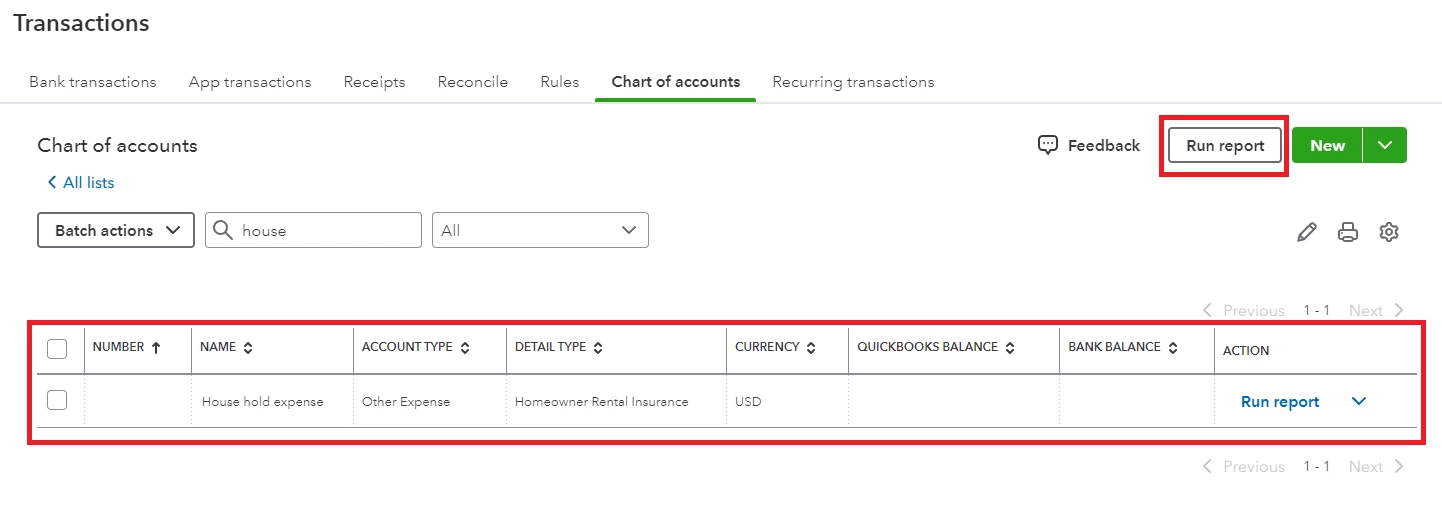Switch to the Bank transactions tab
The width and height of the screenshot is (1442, 505).
click(93, 82)
